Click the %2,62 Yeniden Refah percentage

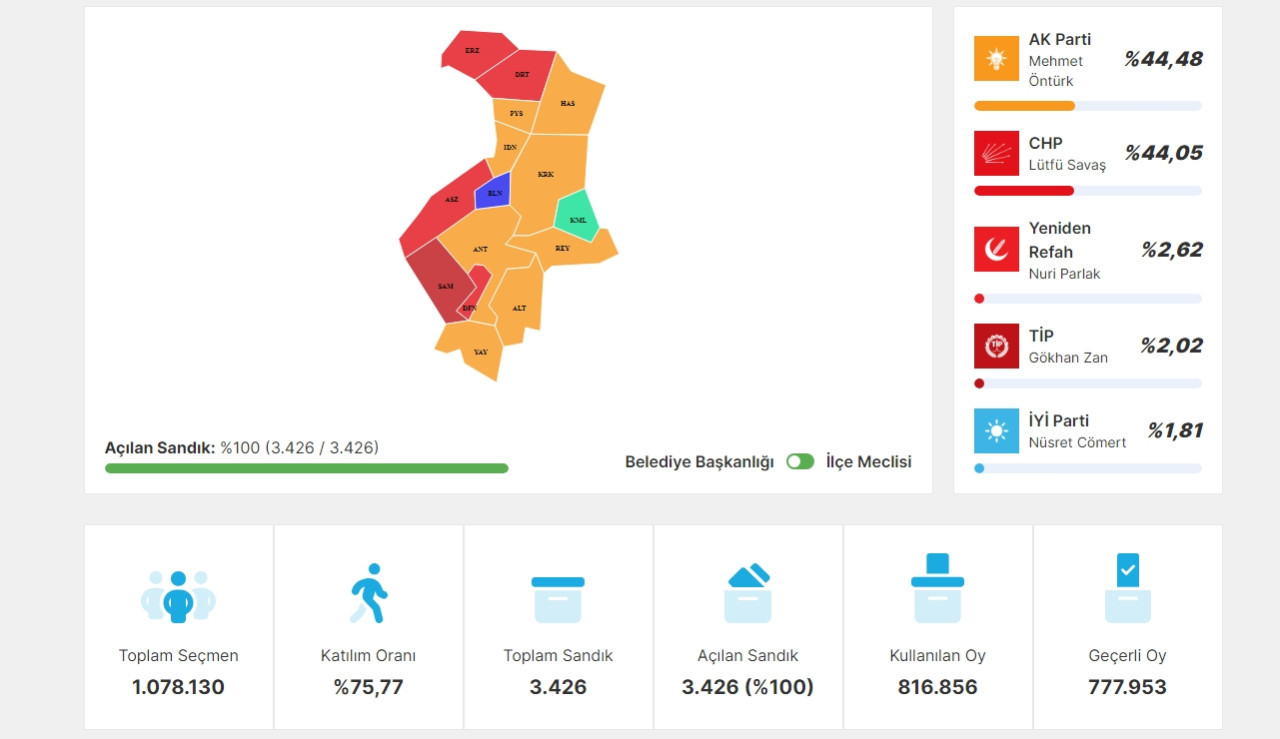[1172, 250]
